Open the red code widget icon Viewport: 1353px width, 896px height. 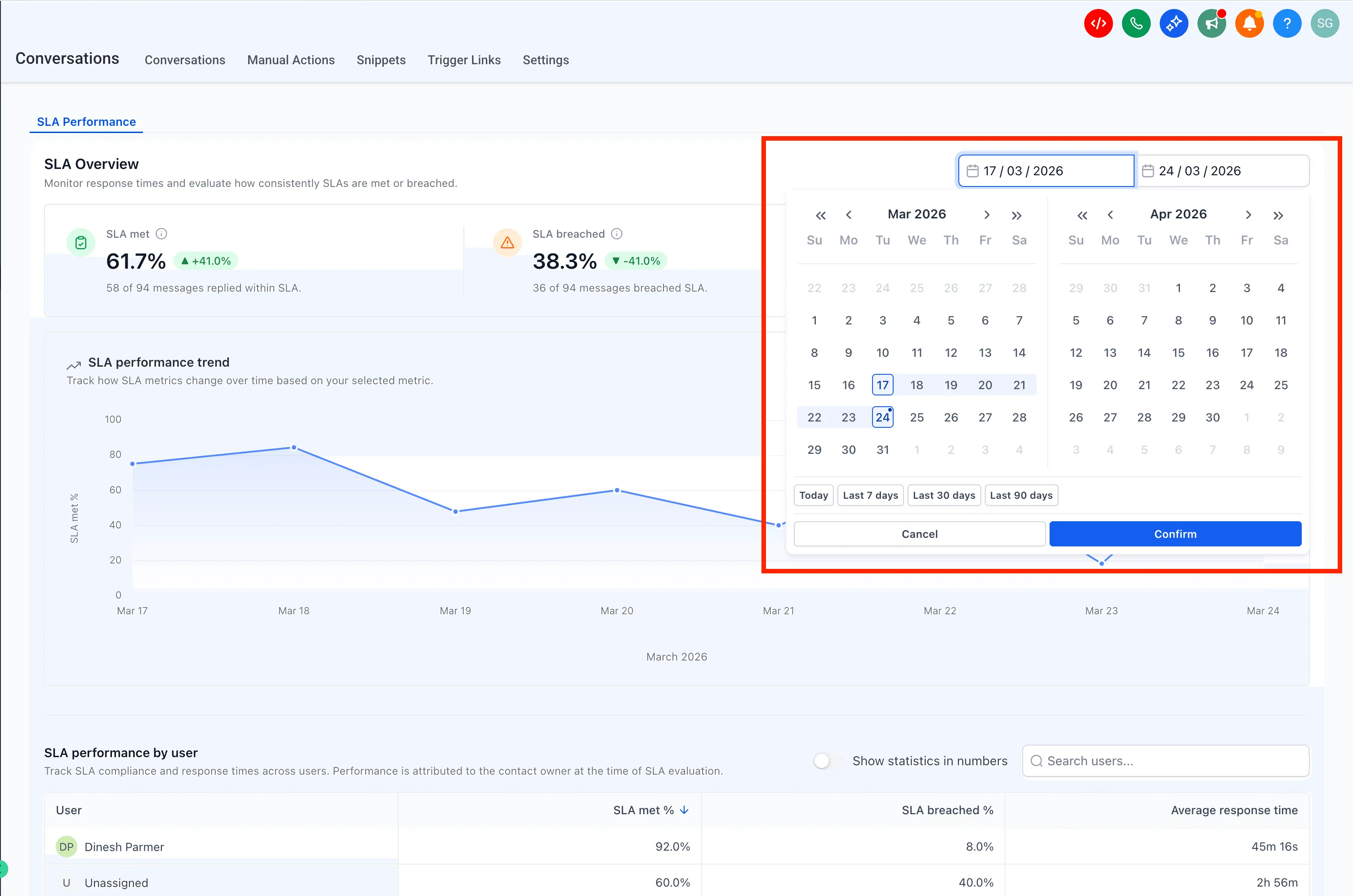point(1098,23)
